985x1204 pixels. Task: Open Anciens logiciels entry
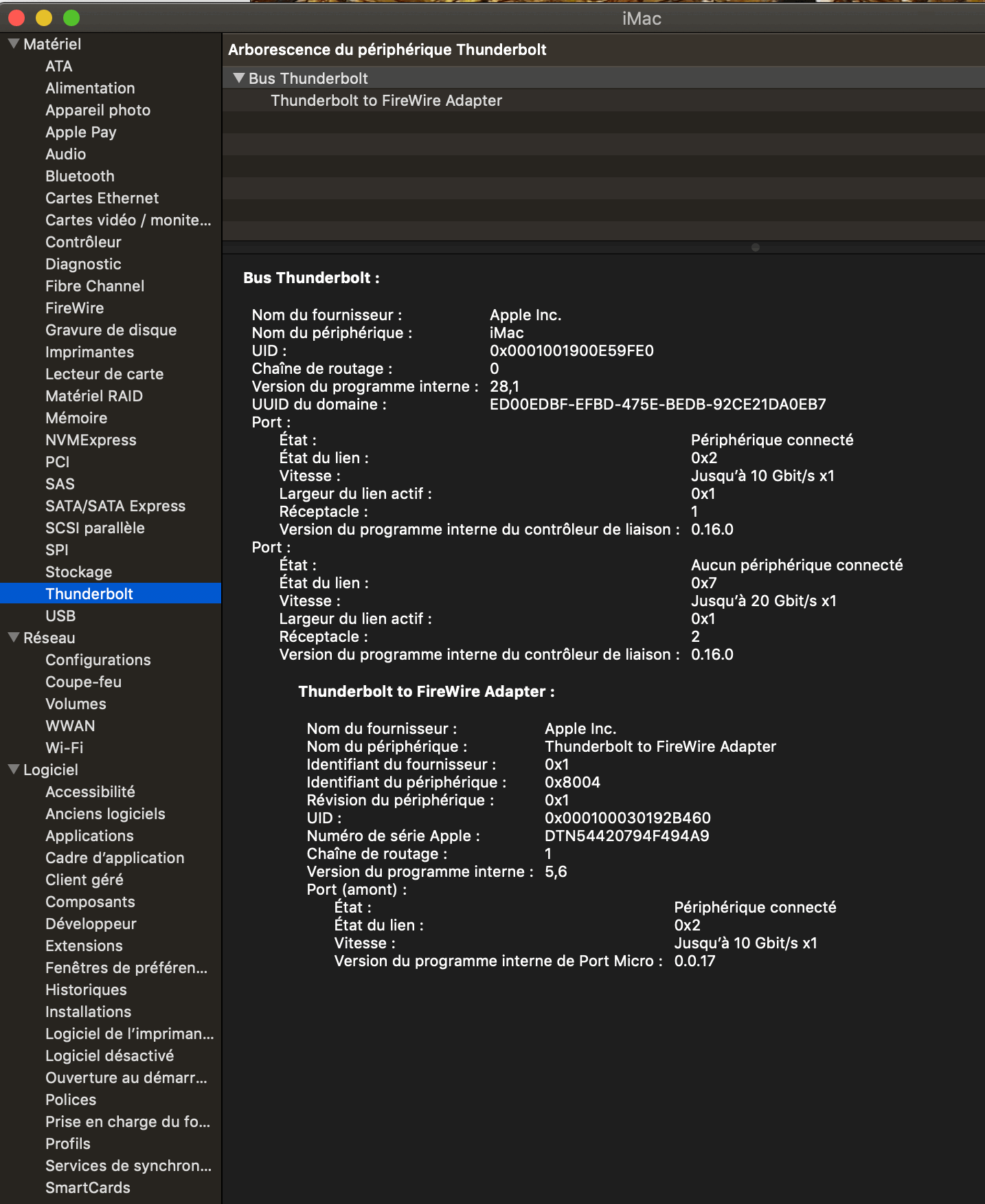(x=105, y=814)
